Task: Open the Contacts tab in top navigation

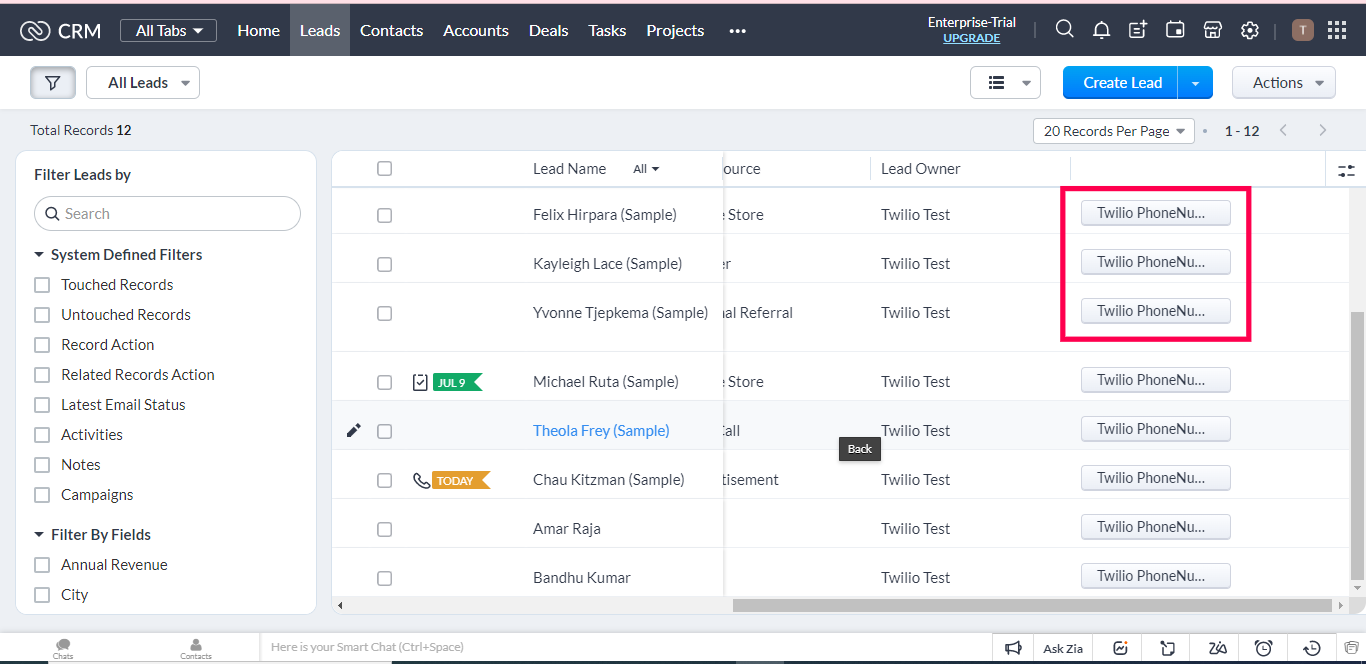Action: point(391,30)
